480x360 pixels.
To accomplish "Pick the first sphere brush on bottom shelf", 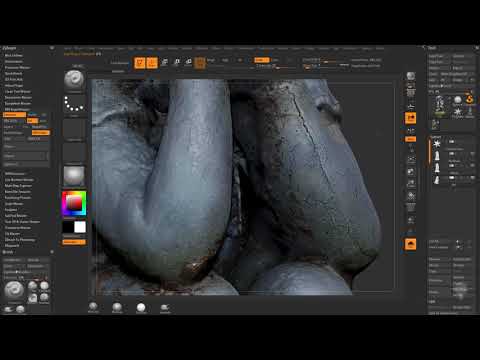I will click(93, 307).
